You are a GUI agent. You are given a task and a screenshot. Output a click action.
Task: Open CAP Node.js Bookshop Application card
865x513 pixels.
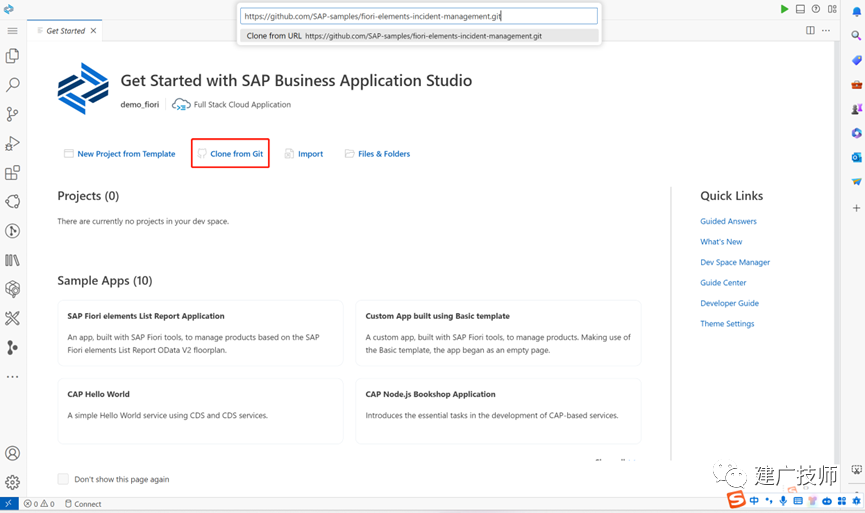[498, 411]
